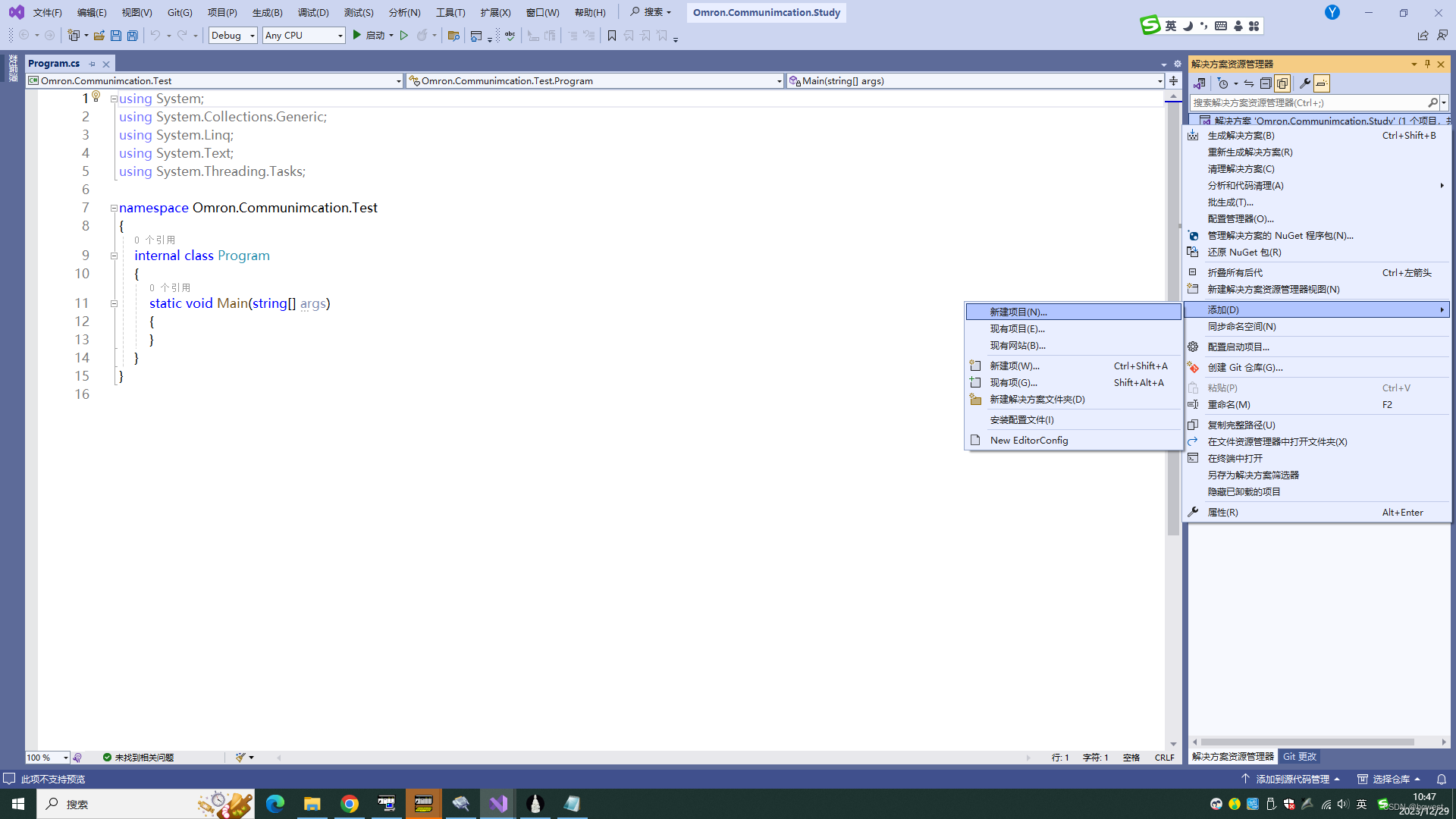Open the 生成(B) menu in menu bar
Image resolution: width=1456 pixels, height=819 pixels.
267,12
